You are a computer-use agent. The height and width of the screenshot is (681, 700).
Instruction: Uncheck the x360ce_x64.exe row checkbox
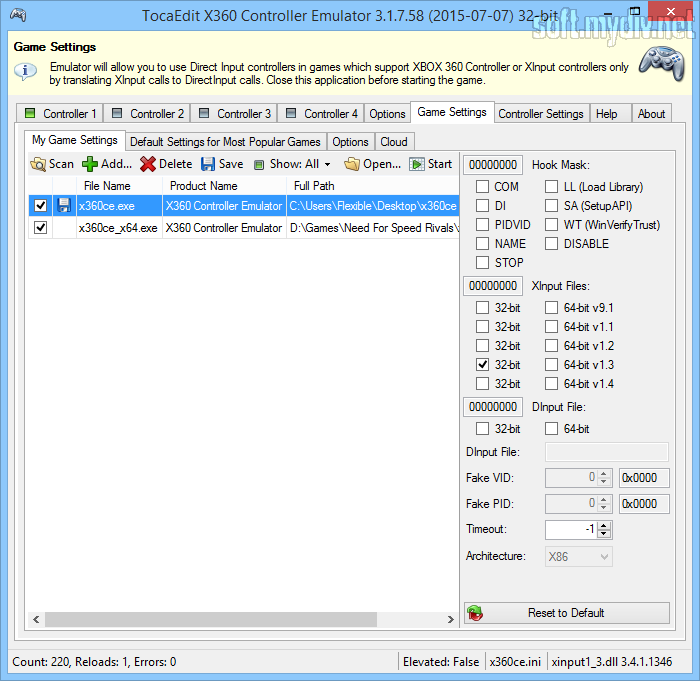(x=41, y=228)
